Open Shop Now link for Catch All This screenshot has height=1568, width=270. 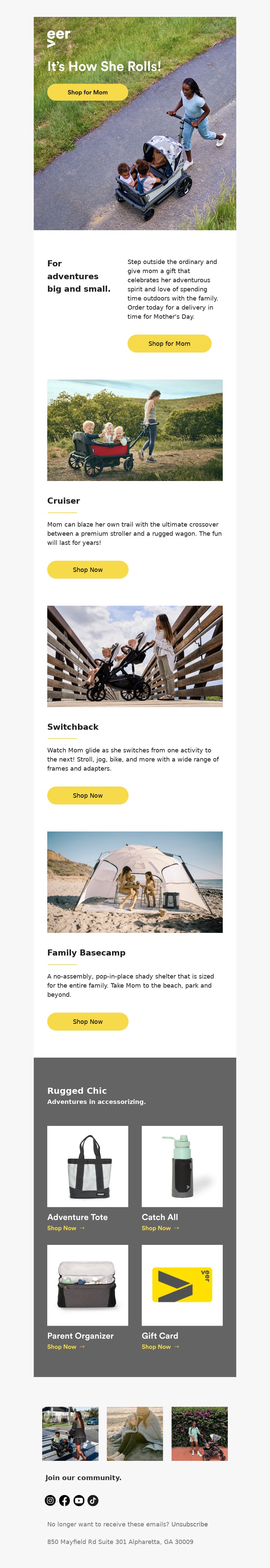click(161, 1228)
